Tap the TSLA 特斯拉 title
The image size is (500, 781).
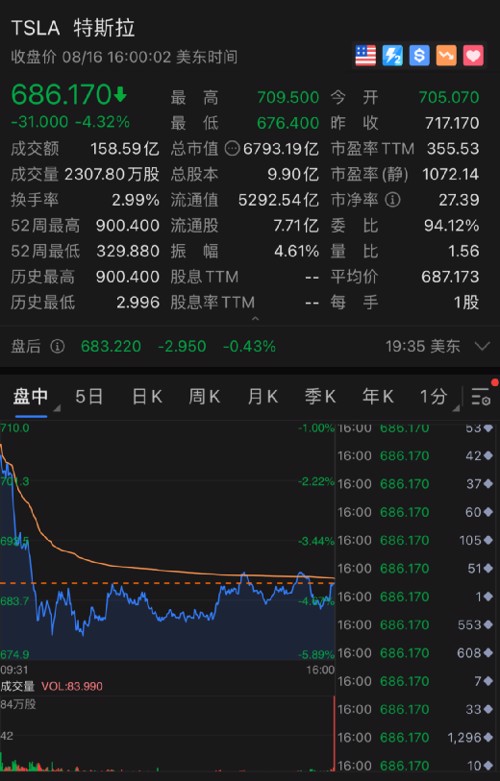click(73, 28)
